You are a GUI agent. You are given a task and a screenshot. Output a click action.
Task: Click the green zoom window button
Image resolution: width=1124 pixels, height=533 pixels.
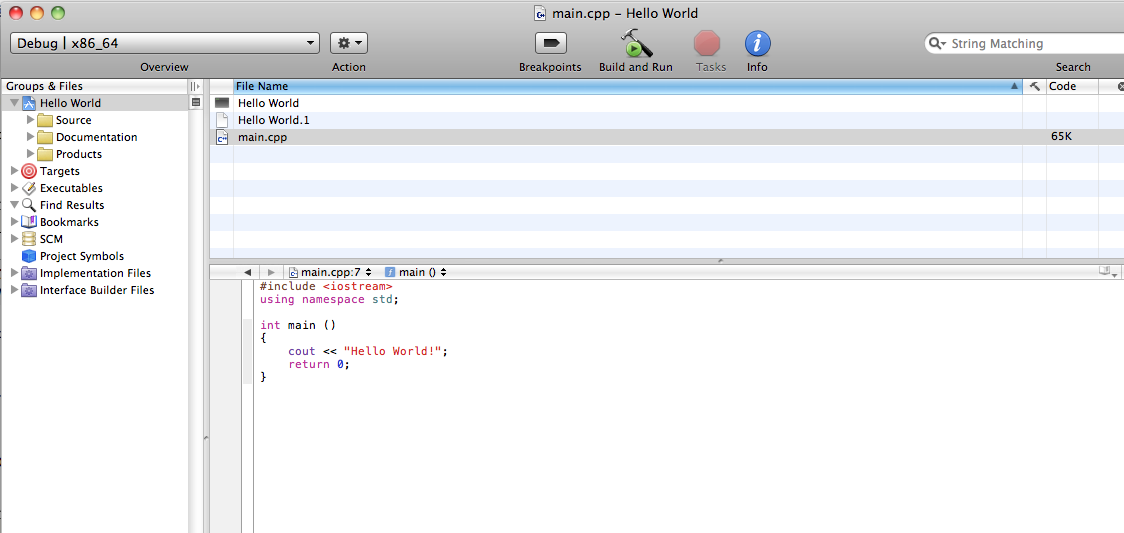tap(58, 12)
